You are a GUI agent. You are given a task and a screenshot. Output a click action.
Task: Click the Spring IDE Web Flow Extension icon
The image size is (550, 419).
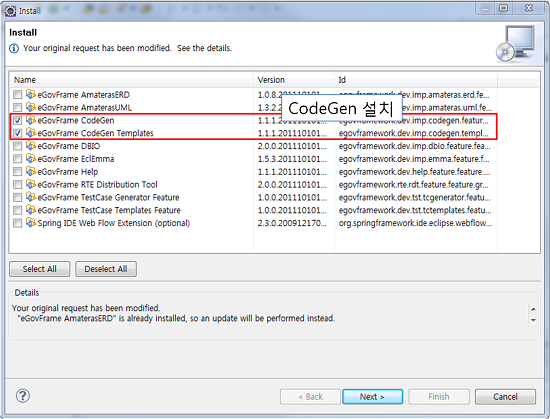pos(31,223)
